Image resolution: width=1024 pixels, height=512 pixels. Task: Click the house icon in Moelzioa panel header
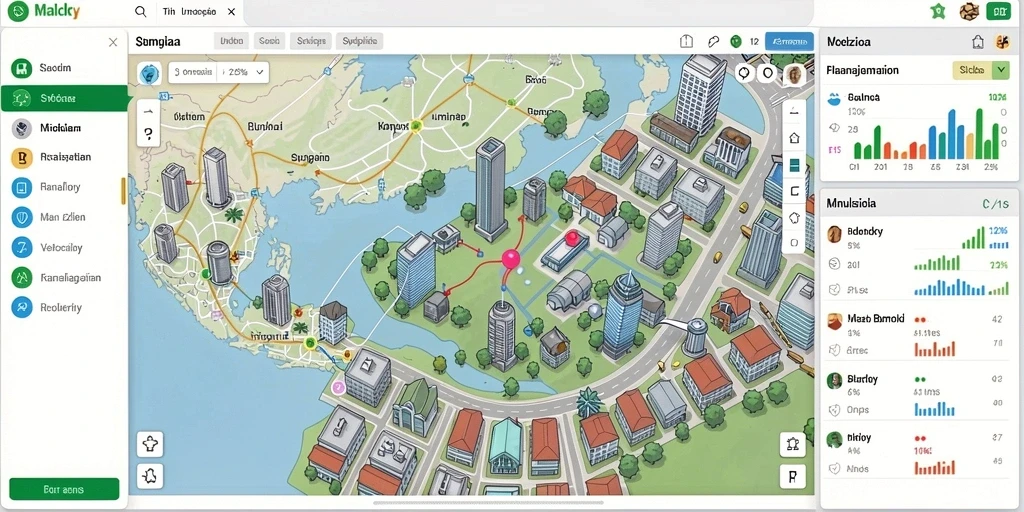click(978, 42)
